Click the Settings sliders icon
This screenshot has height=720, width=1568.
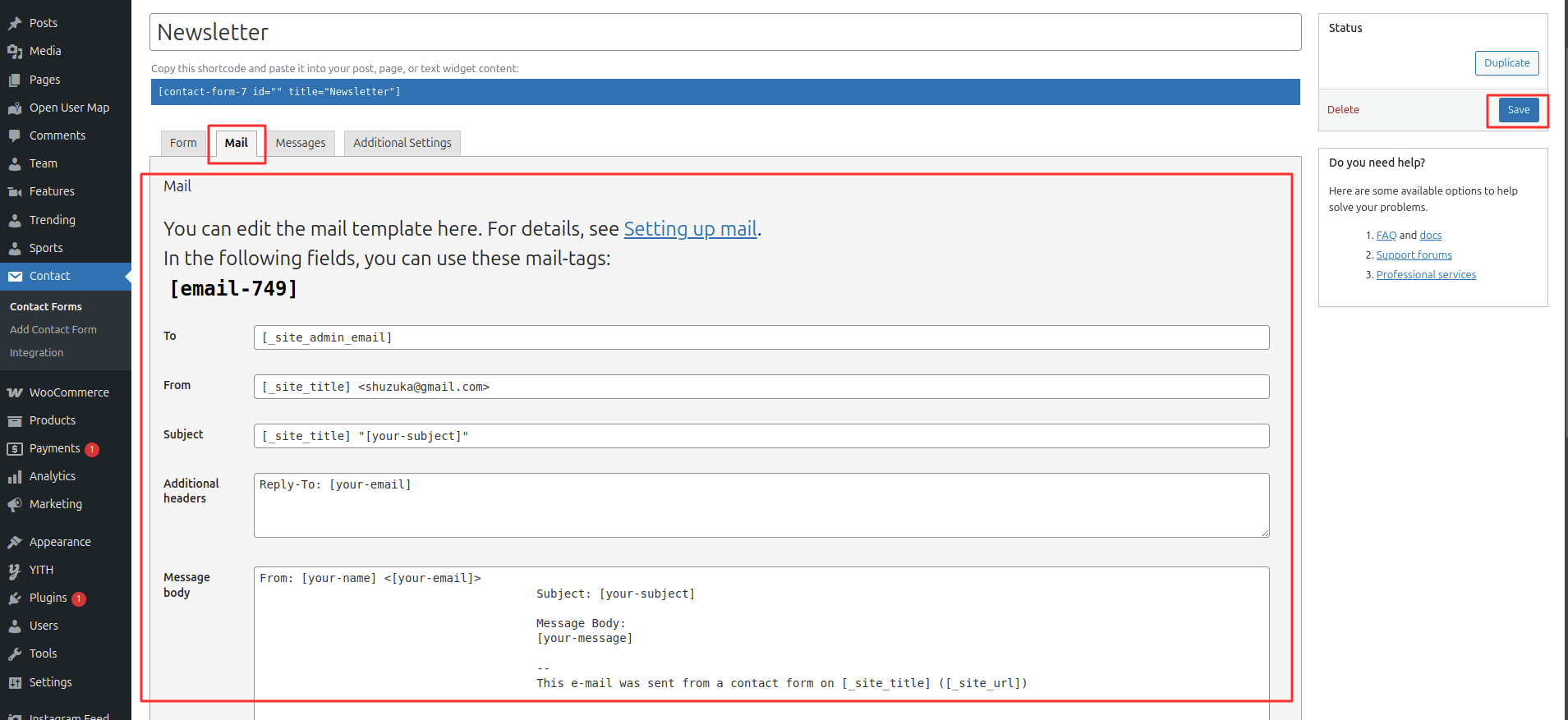coord(15,682)
